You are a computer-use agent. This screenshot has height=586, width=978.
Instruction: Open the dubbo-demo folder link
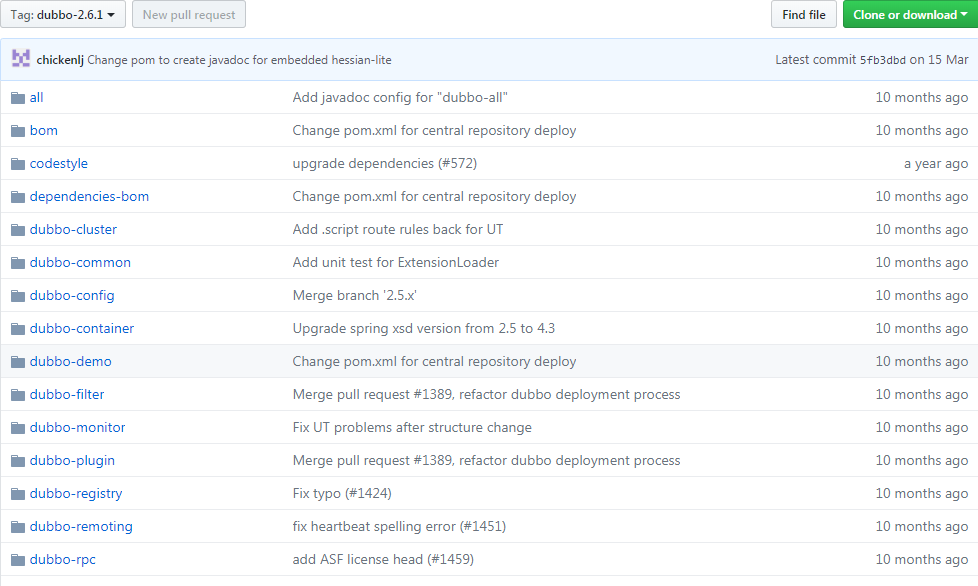click(70, 362)
